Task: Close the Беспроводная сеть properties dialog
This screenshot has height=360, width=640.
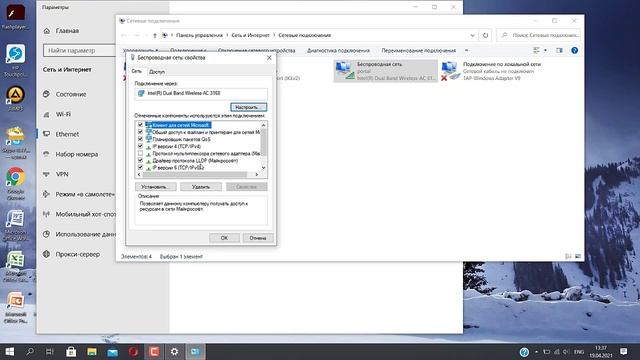Action: point(269,58)
